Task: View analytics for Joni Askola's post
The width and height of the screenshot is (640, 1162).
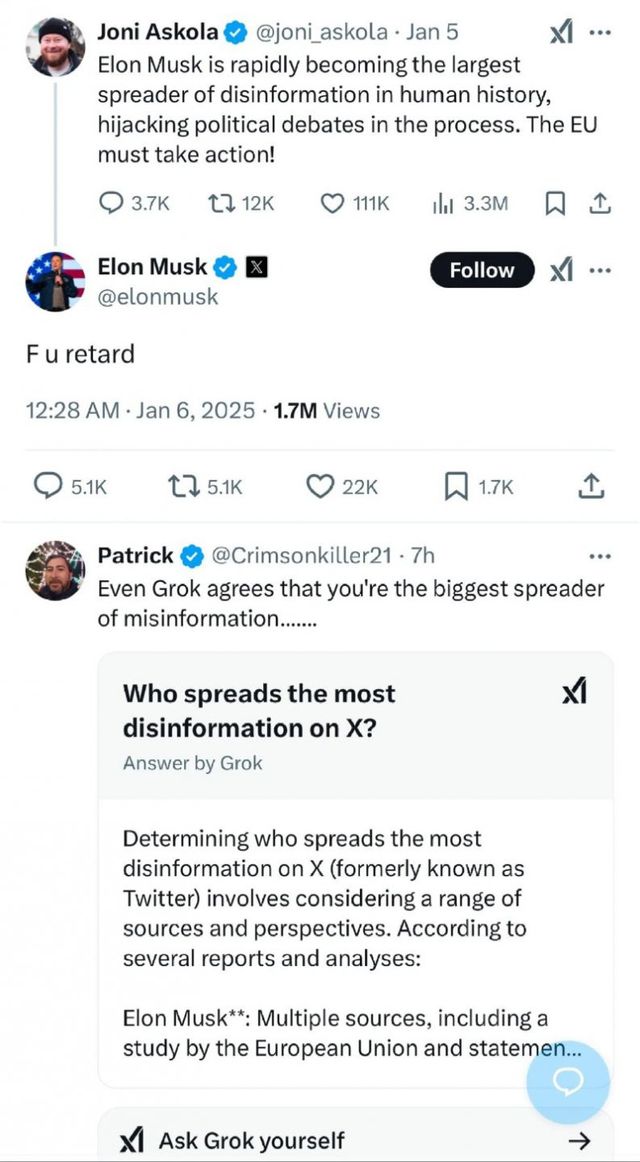Action: tap(443, 203)
